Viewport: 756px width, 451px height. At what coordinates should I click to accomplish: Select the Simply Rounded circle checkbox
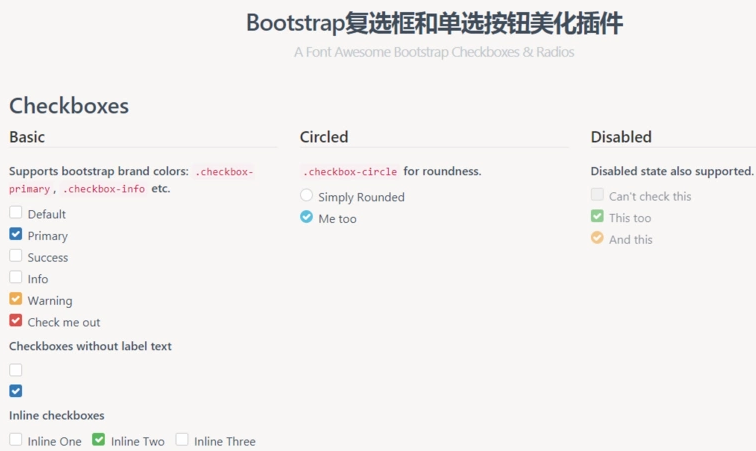pos(307,195)
